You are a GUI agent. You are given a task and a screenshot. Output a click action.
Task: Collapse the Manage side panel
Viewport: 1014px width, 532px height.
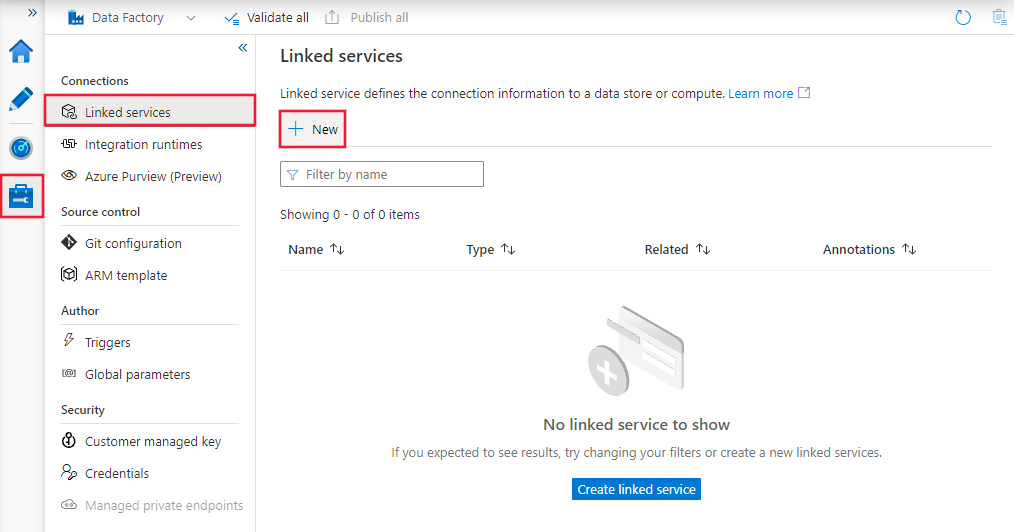[x=242, y=48]
